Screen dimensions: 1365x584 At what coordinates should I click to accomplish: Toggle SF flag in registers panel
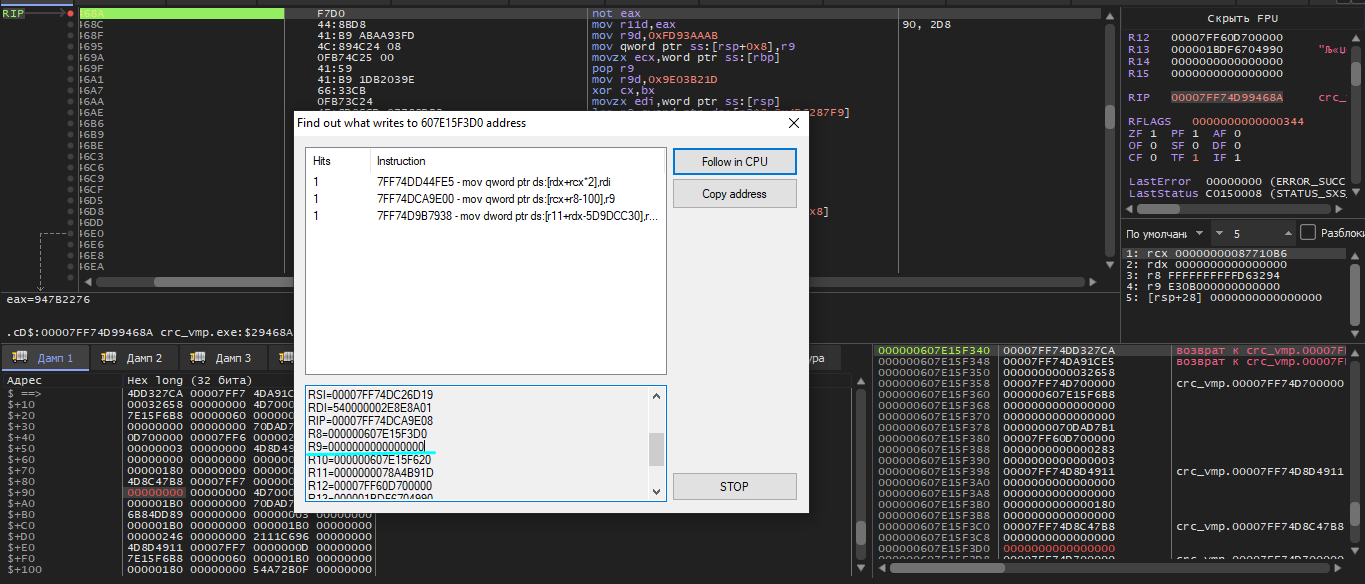click(x=1184, y=145)
